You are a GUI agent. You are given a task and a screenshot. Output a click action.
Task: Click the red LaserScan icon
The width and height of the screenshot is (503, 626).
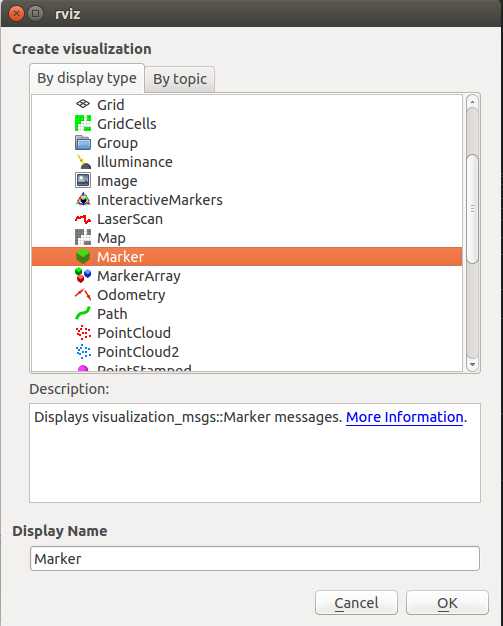tap(83, 219)
